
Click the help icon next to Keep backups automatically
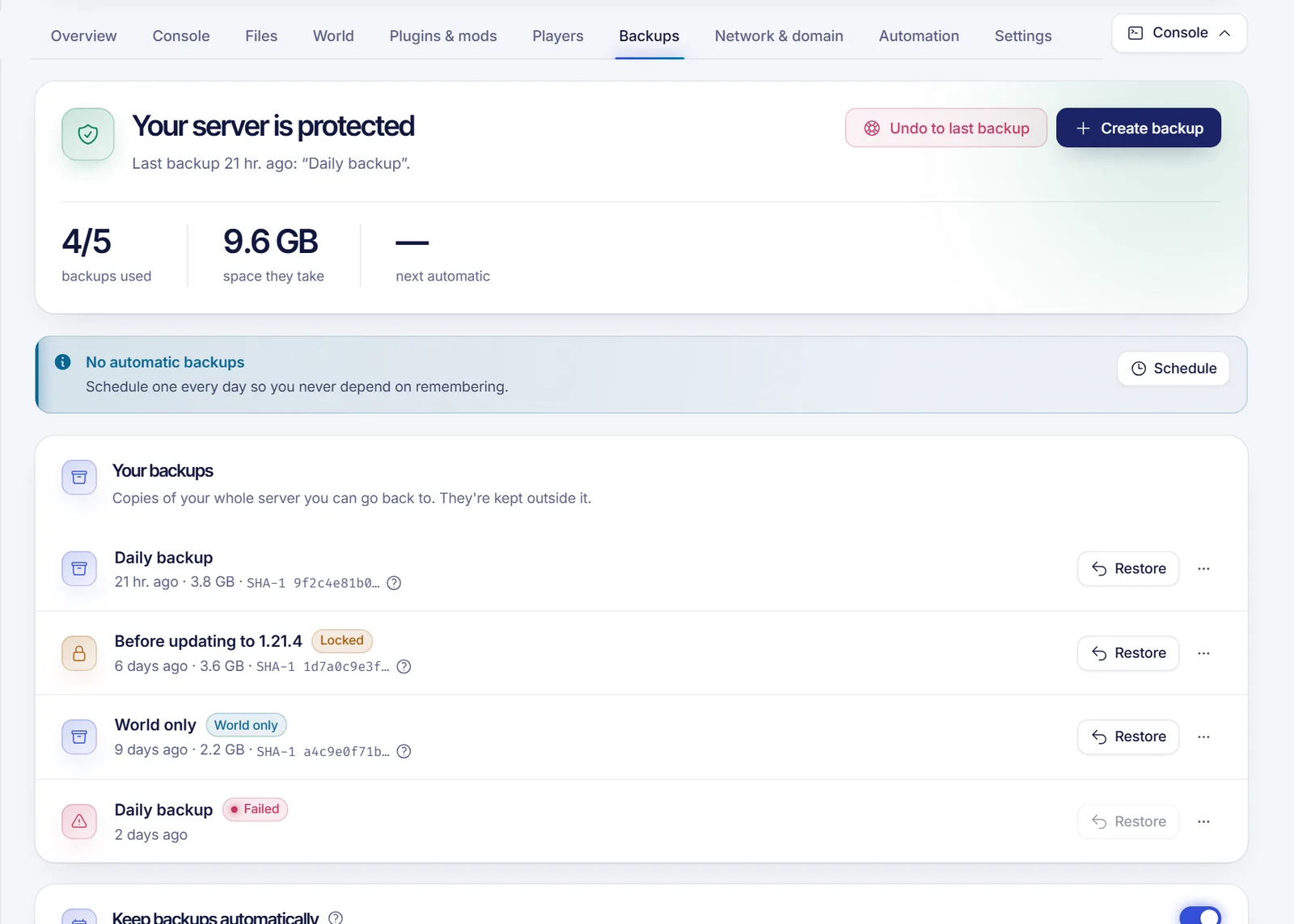coord(336,918)
